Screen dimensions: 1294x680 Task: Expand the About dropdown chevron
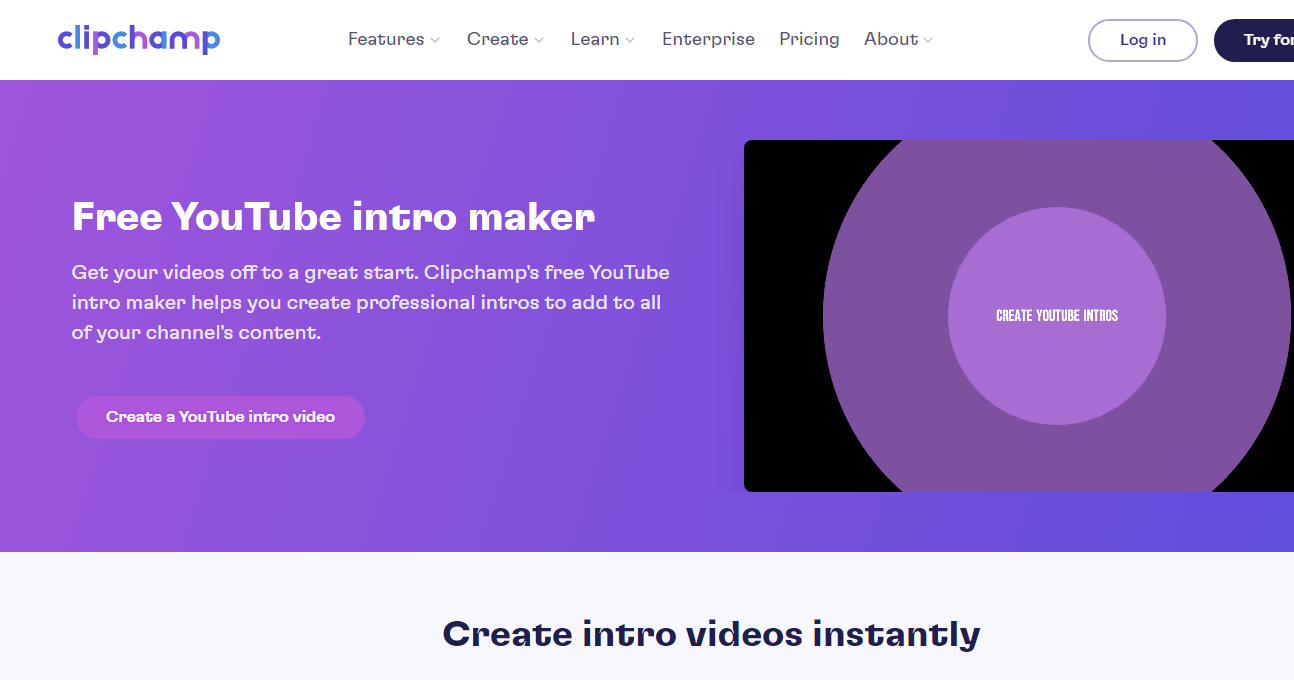[x=928, y=40]
